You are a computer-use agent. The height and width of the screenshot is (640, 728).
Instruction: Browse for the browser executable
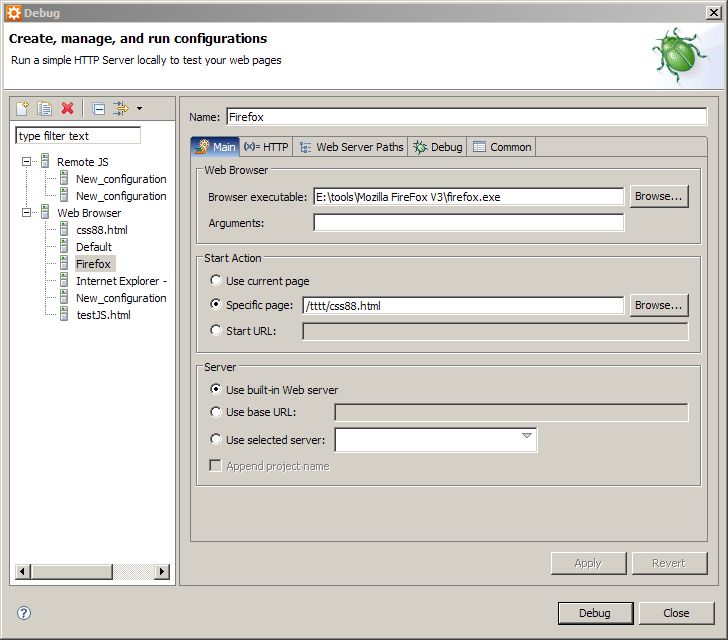(x=658, y=197)
